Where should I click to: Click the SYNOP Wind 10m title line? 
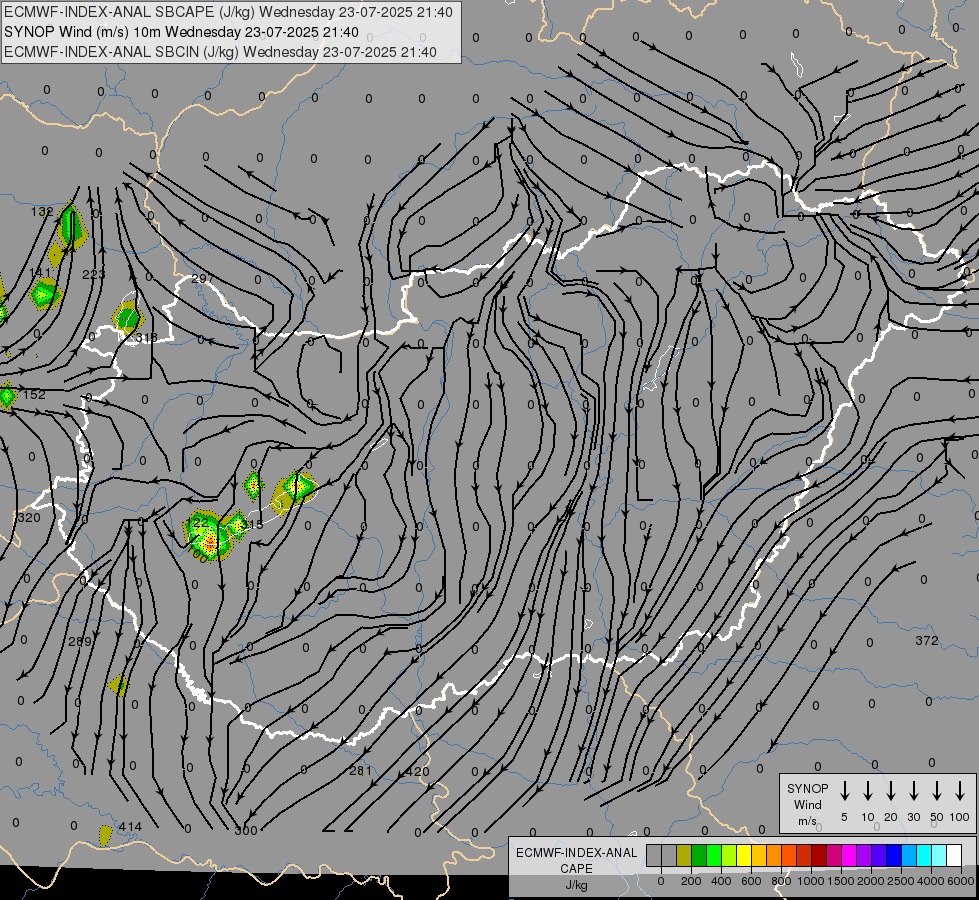click(x=181, y=32)
